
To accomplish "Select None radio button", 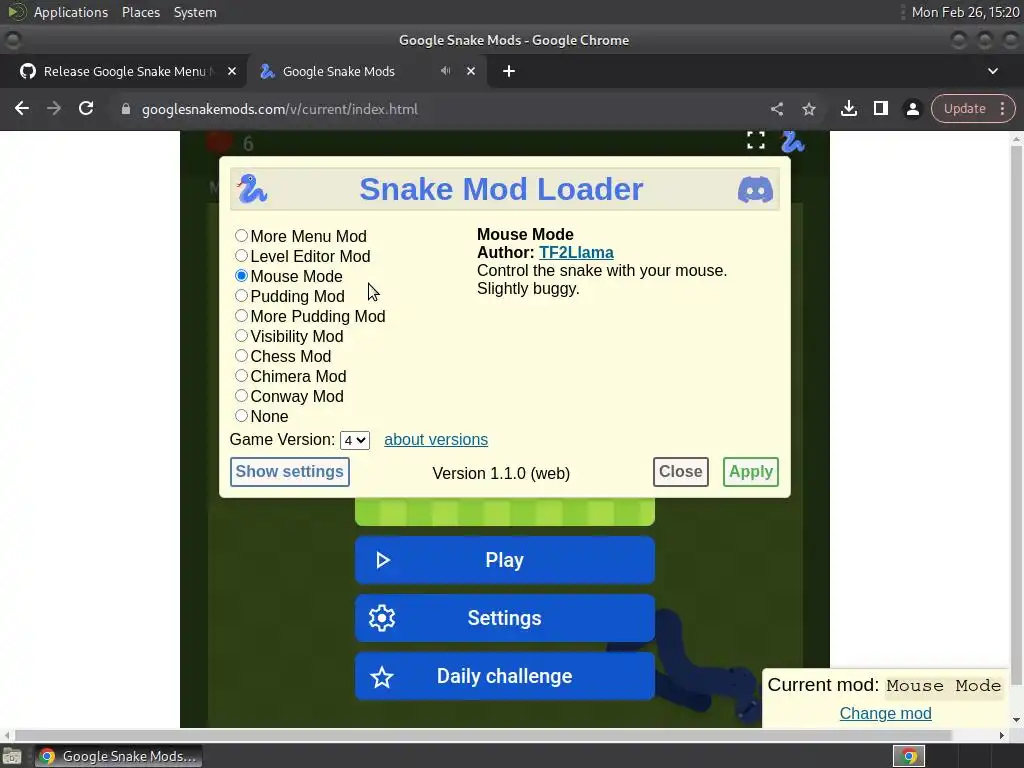I will [x=242, y=416].
